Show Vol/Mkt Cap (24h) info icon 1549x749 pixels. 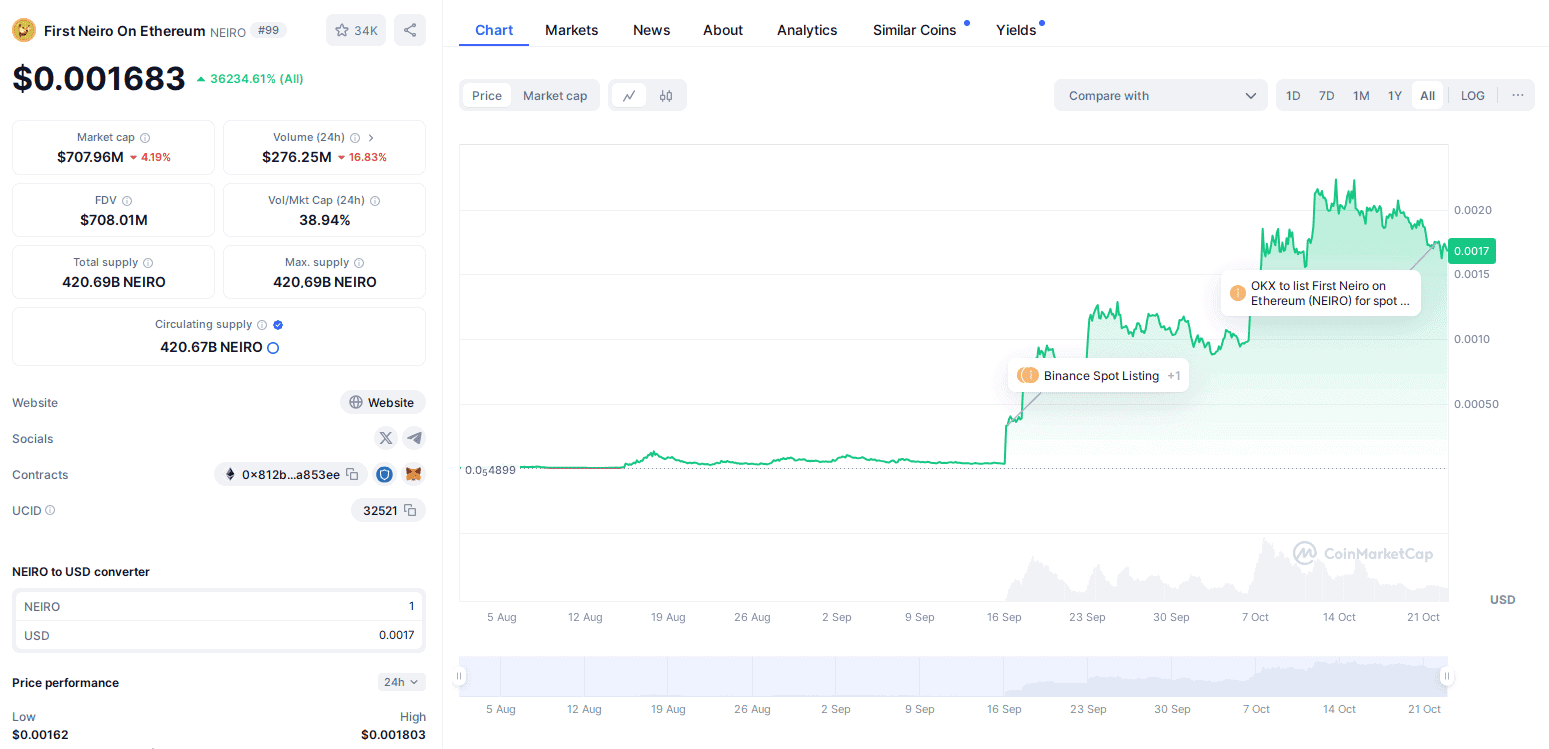(x=375, y=201)
